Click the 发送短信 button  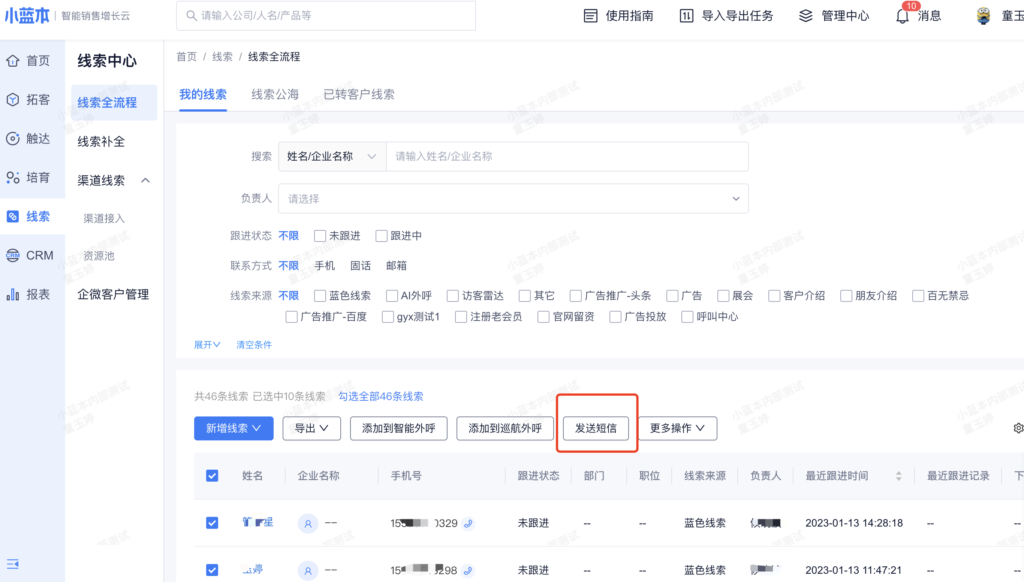click(x=596, y=428)
